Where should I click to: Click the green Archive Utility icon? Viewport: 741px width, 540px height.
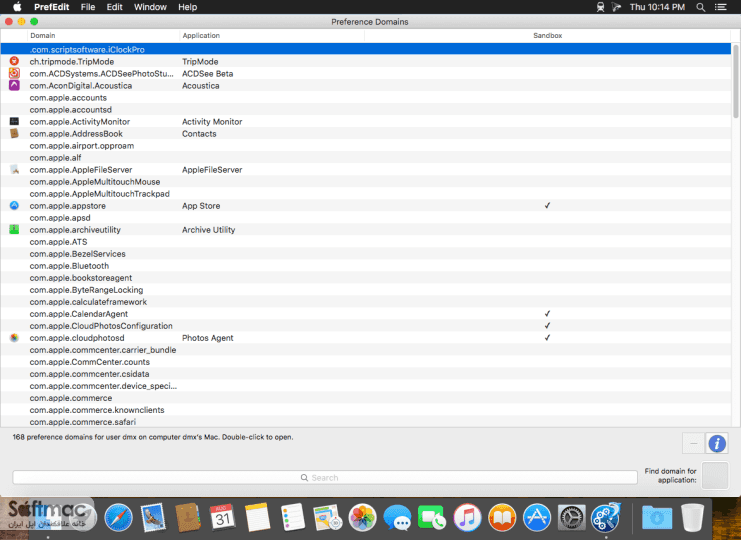(14, 230)
